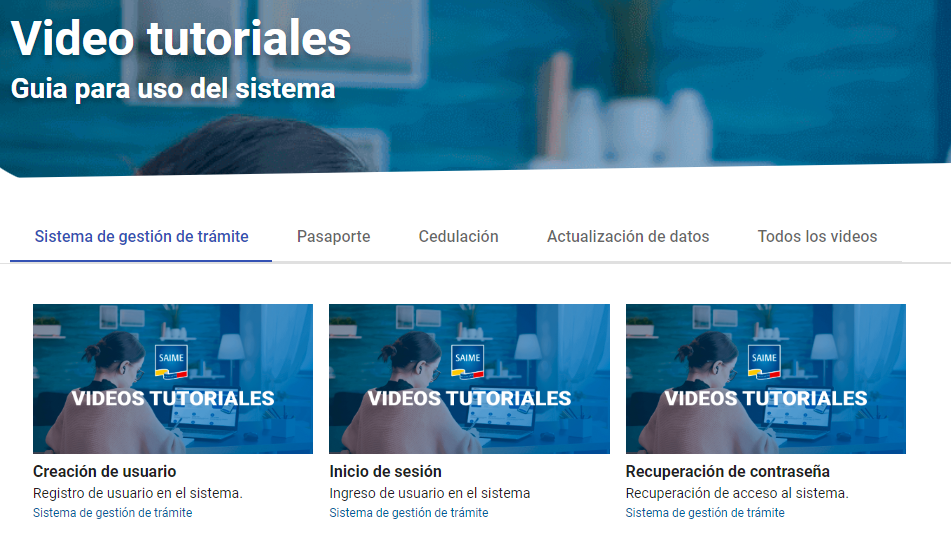Click the SAIME logo on Creación de usuario thumbnail
This screenshot has width=951, height=533.
tap(171, 362)
